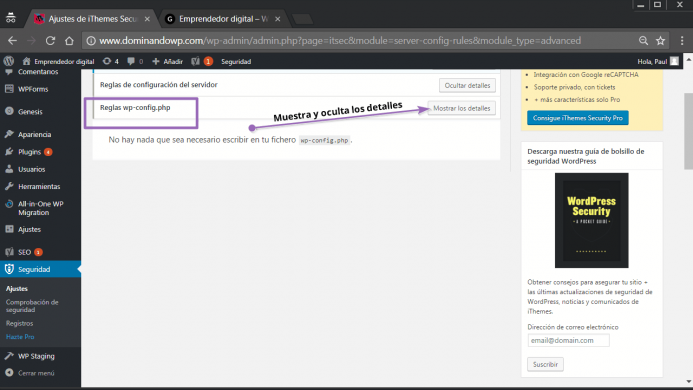
Task: Click Reglas de configuración del servidor heading
Action: tap(159, 84)
